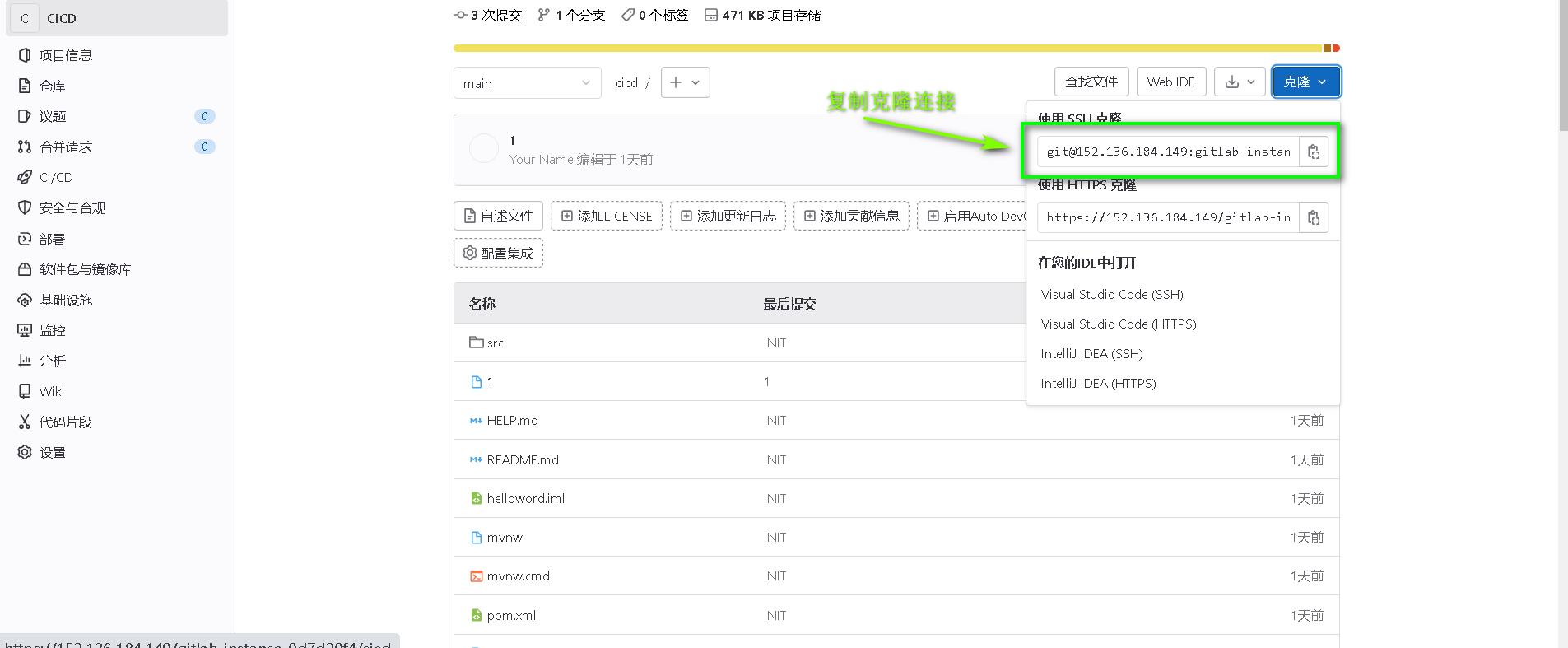Click the tags count icon
The image size is (1568, 648).
coord(628,15)
